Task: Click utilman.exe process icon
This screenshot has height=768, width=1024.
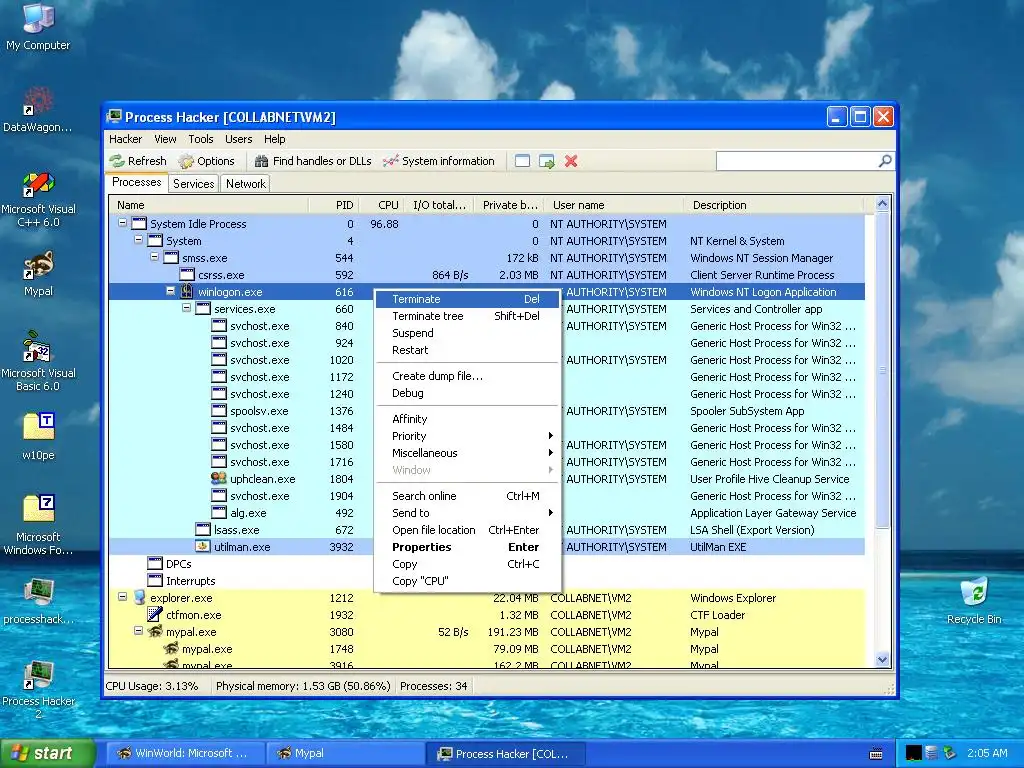Action: (x=202, y=546)
